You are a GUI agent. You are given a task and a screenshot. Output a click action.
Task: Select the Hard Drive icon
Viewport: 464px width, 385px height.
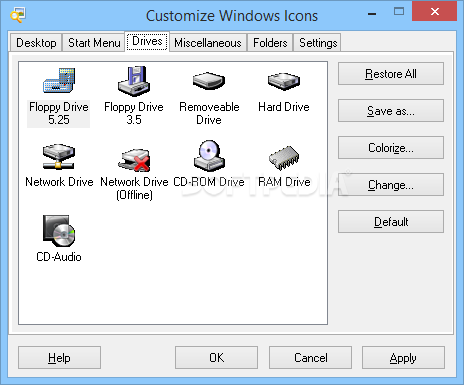click(284, 81)
